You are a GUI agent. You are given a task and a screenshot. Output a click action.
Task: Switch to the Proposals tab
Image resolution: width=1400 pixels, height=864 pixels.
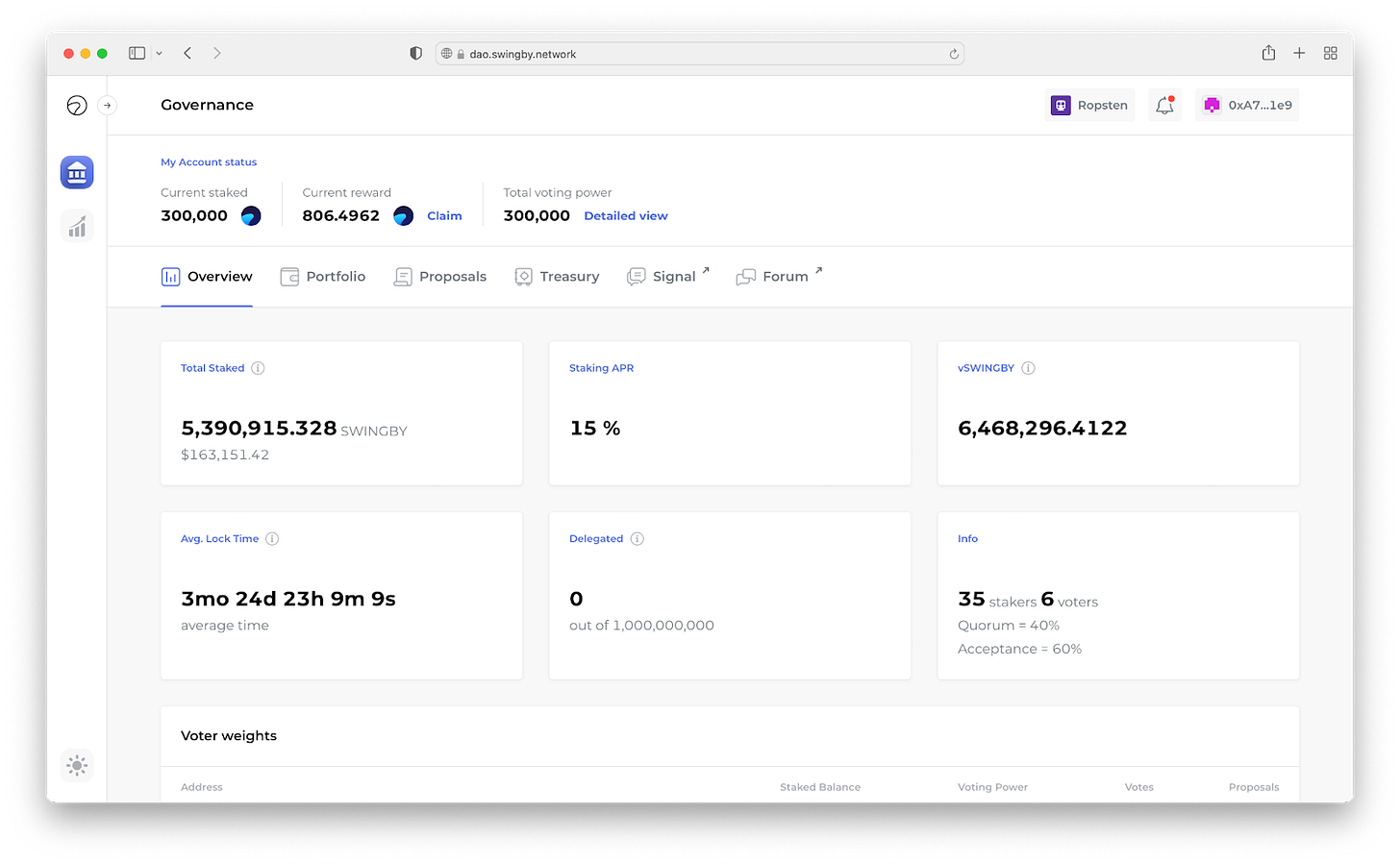(440, 277)
